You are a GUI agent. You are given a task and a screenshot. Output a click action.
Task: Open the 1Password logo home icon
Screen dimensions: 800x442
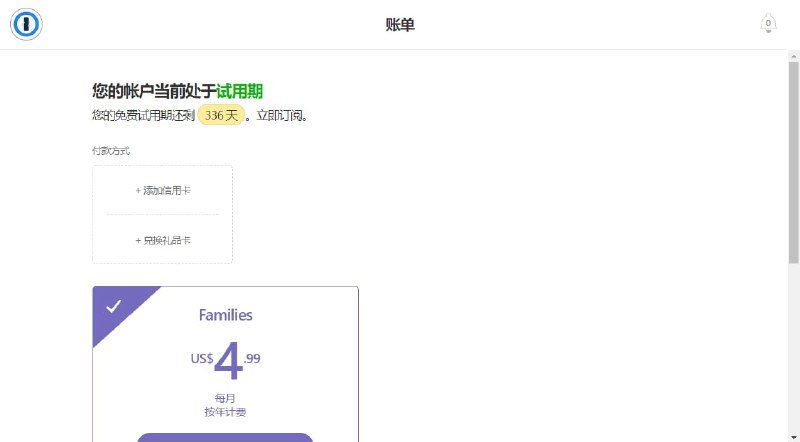[26, 24]
